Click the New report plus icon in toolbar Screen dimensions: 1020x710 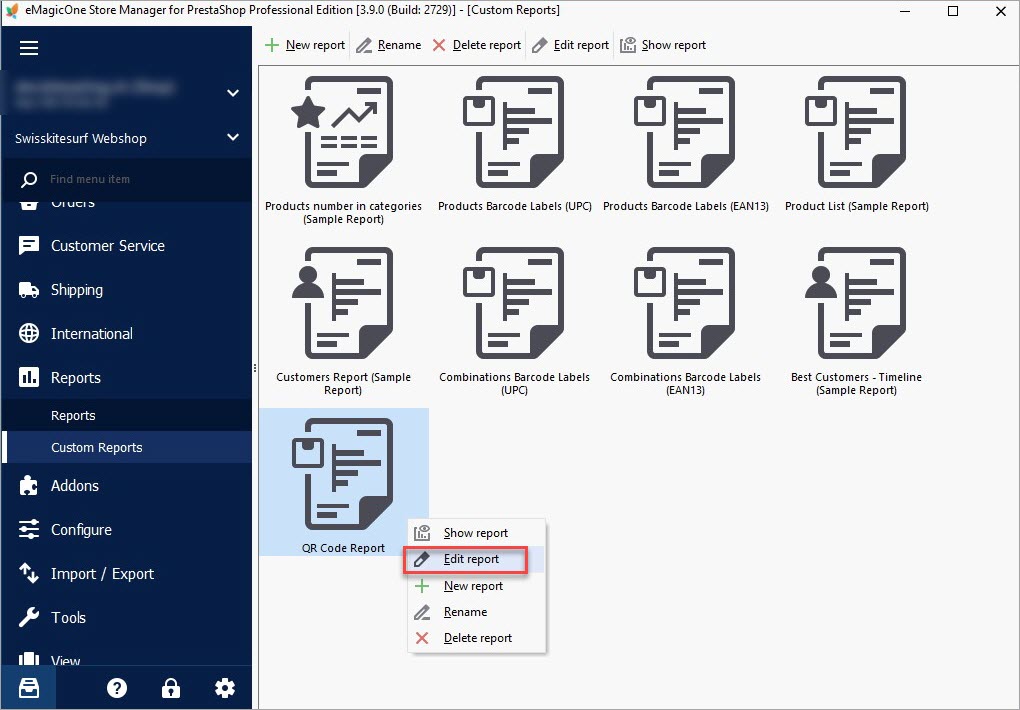[x=272, y=45]
